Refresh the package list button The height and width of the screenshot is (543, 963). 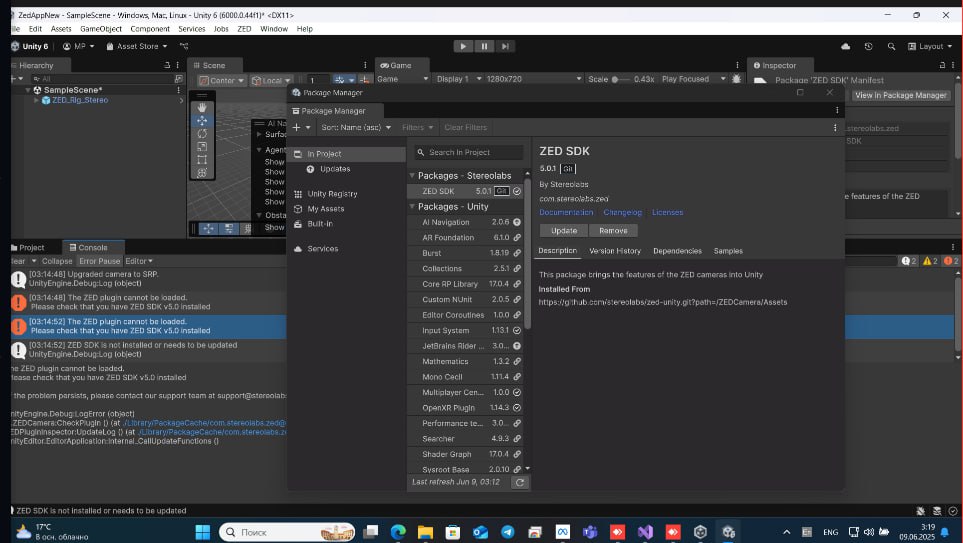pyautogui.click(x=520, y=482)
